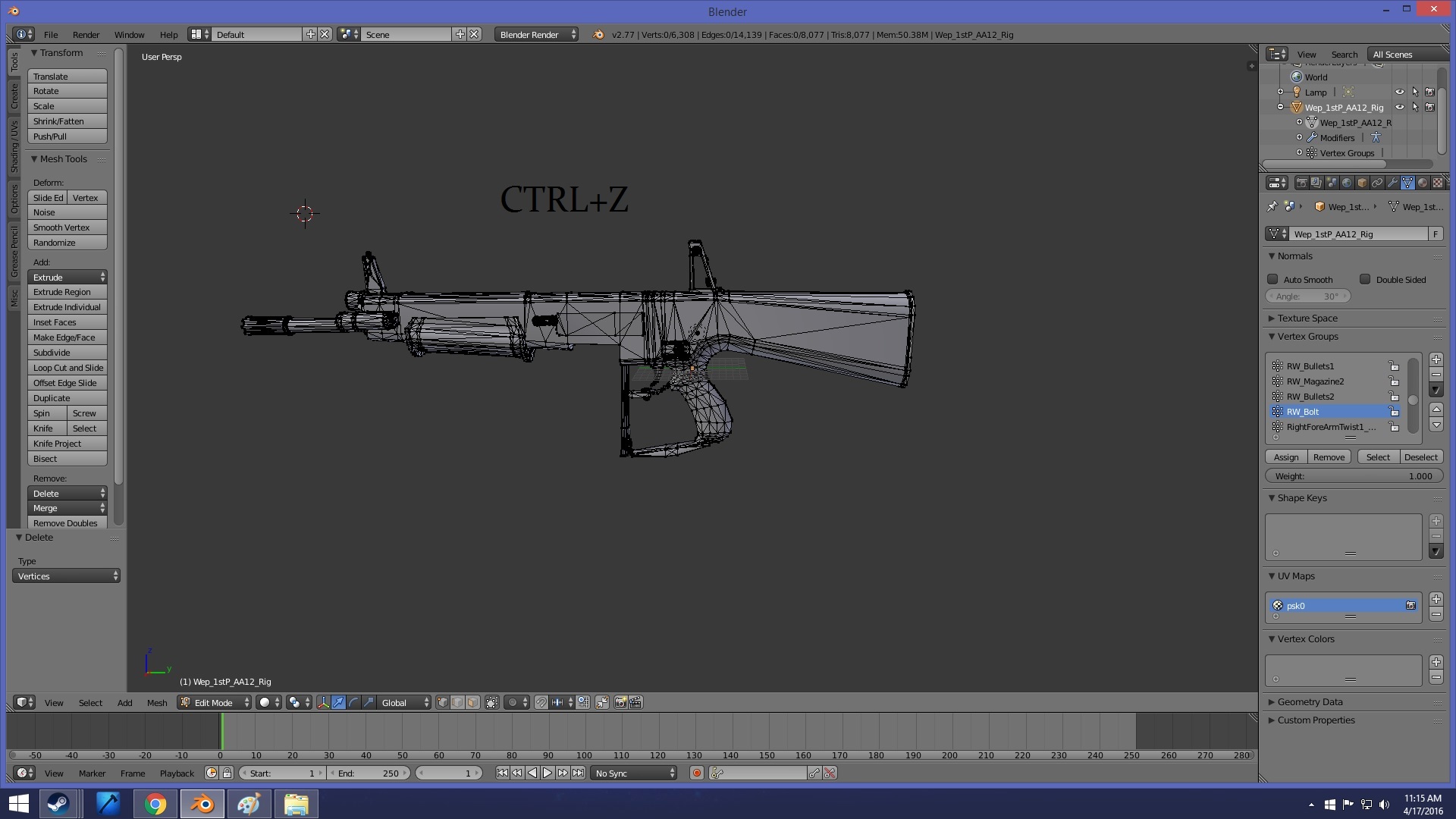Click the face select mode icon
This screenshot has height=819, width=1456.
[x=472, y=703]
